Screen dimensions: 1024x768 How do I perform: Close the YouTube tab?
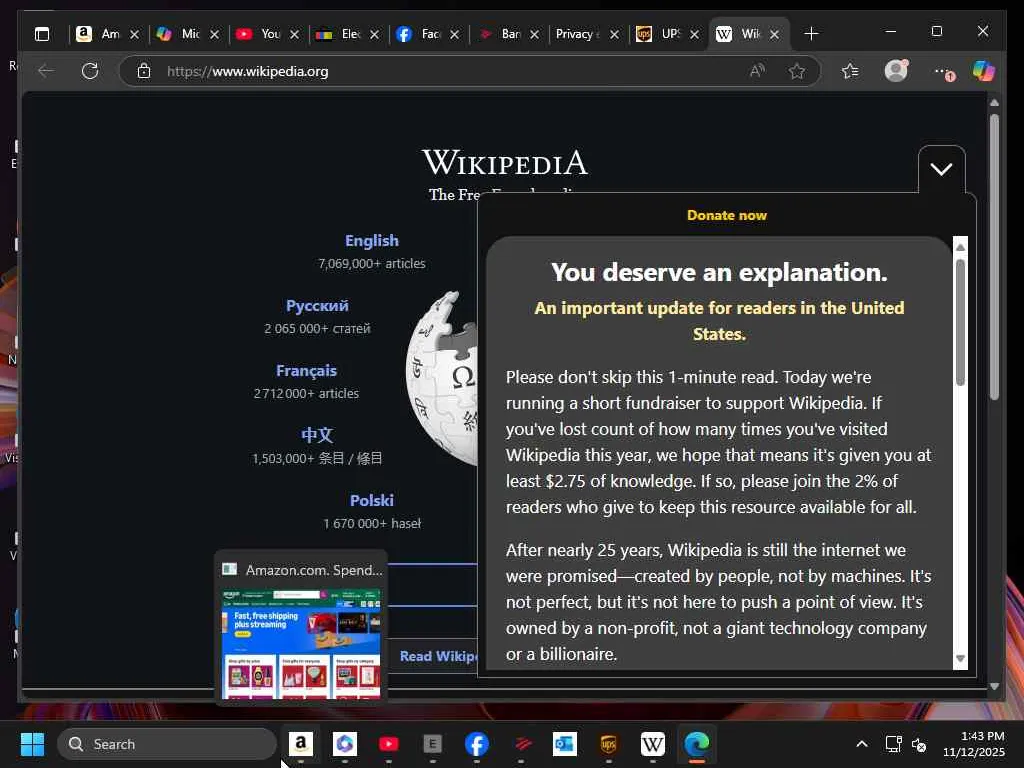point(295,34)
